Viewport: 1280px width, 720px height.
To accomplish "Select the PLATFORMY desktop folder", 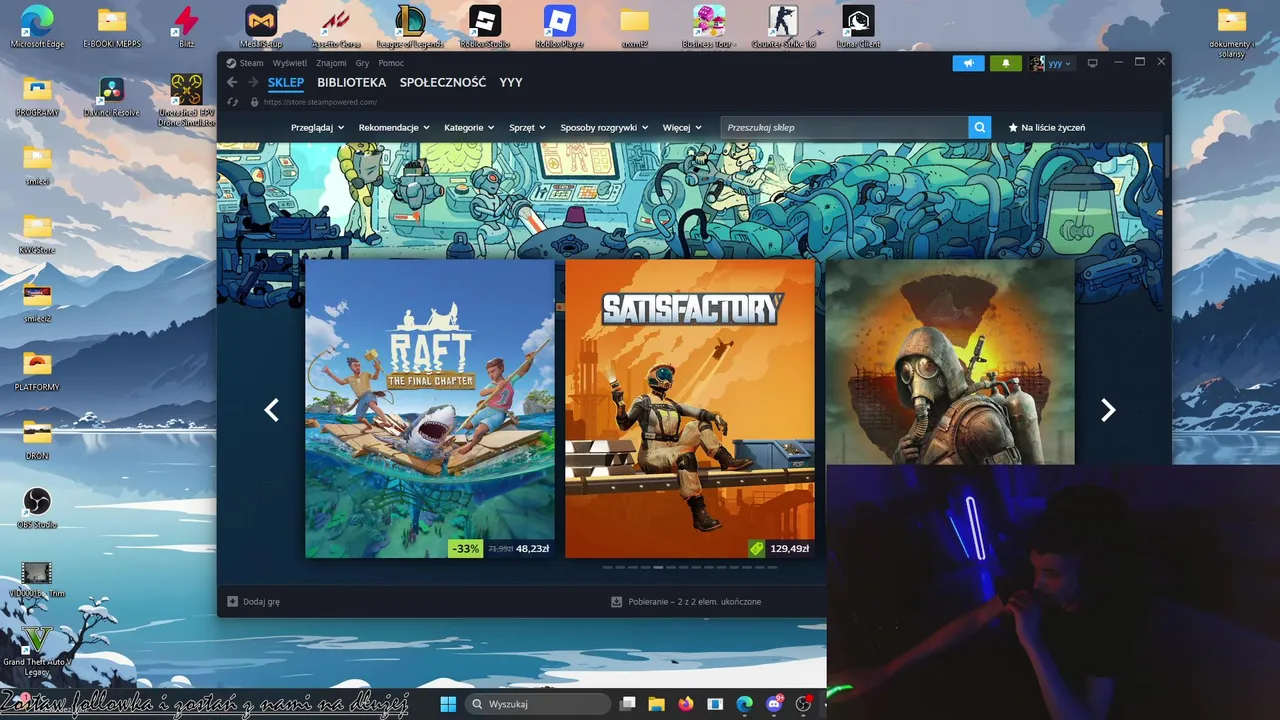I will (37, 371).
